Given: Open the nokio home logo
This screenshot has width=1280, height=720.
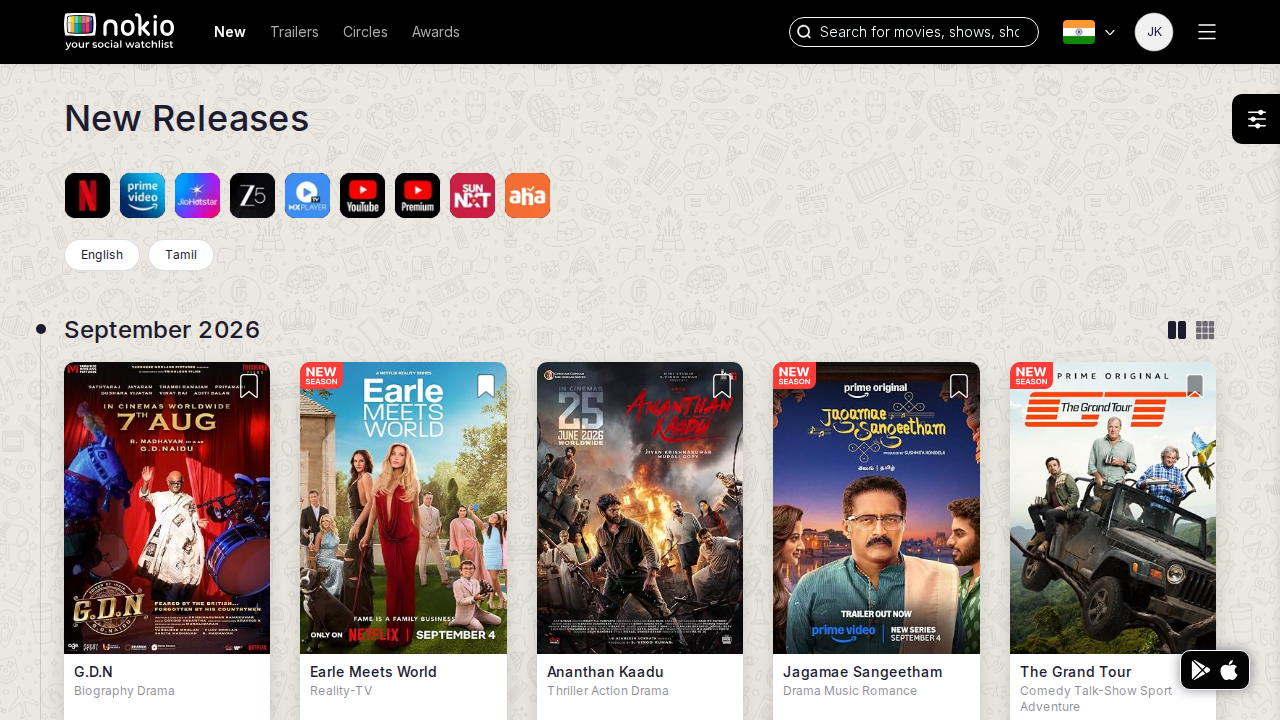Looking at the screenshot, I should coord(119,31).
